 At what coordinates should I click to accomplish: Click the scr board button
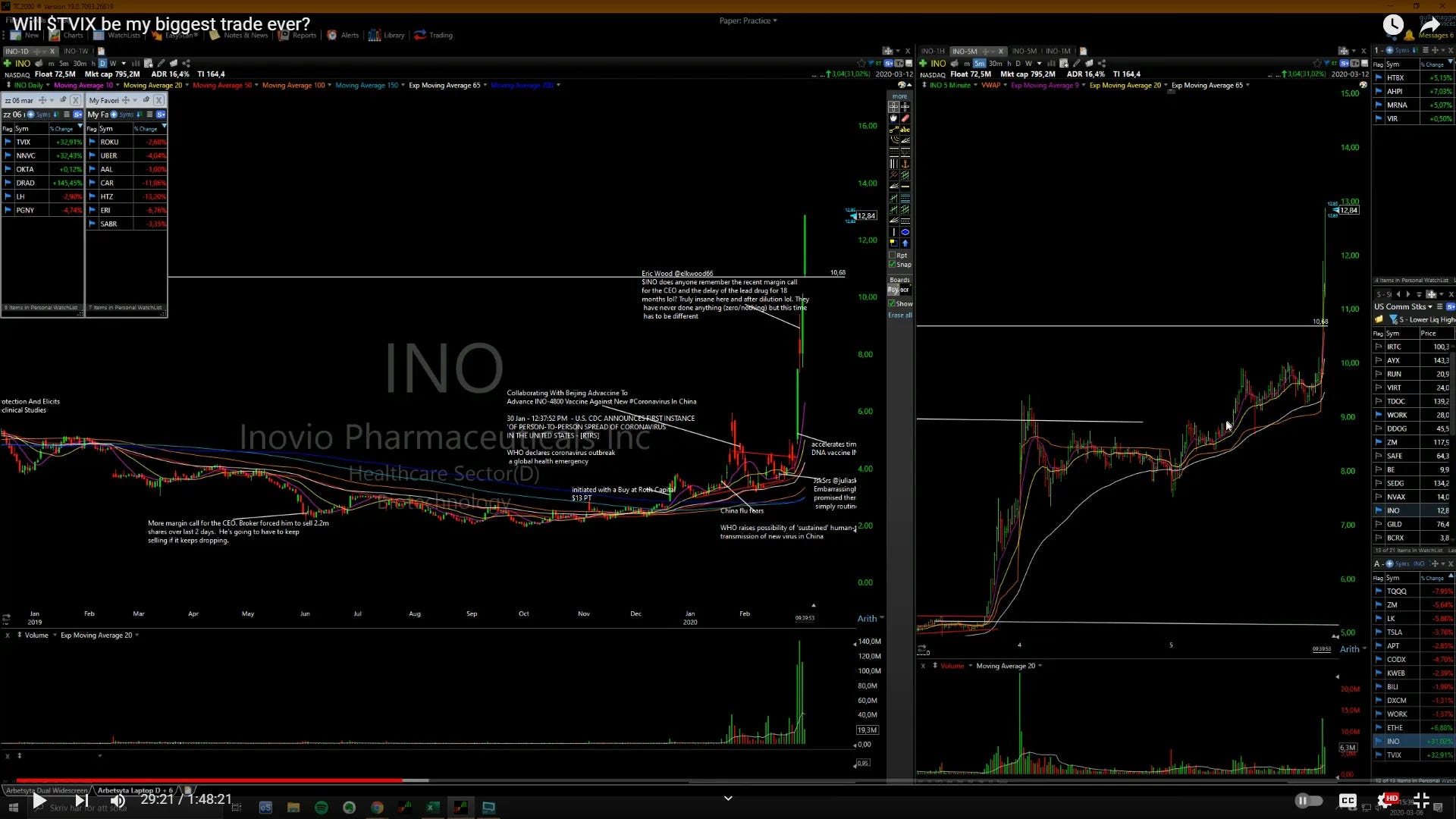tap(905, 290)
